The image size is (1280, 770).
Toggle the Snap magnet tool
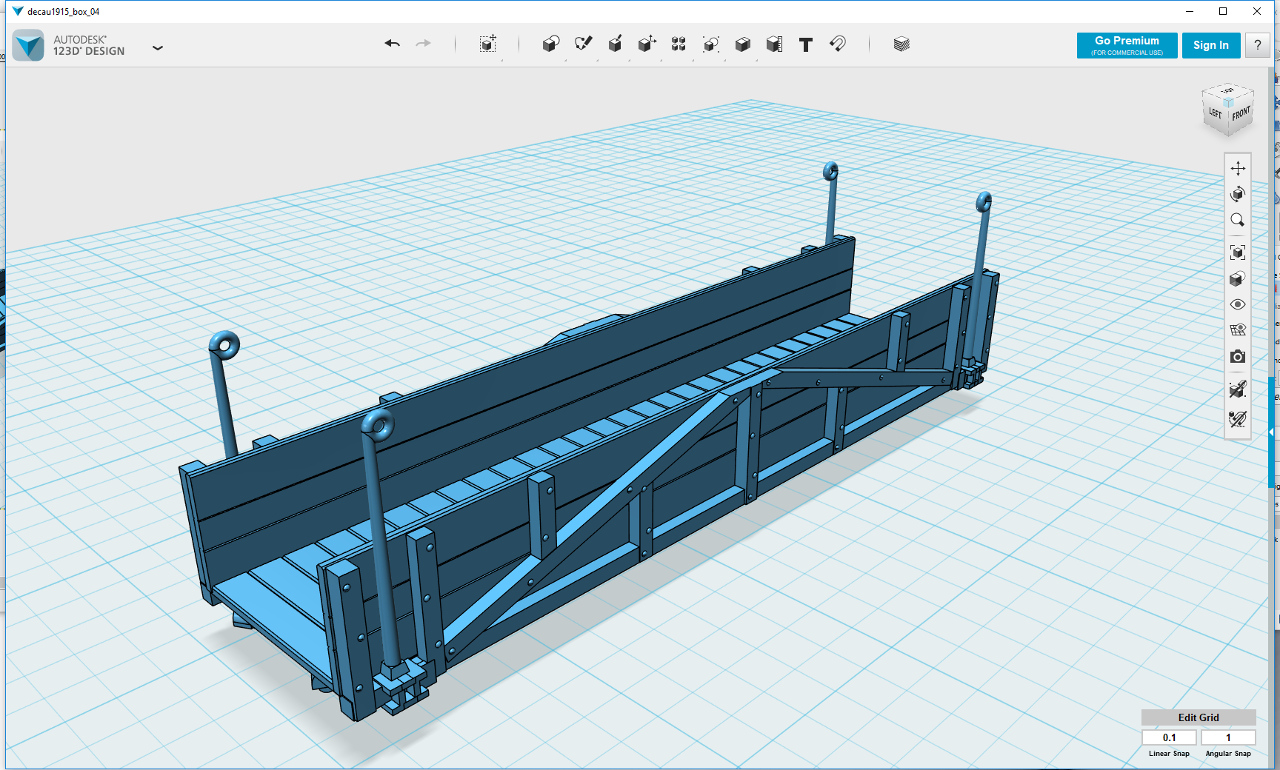[838, 44]
